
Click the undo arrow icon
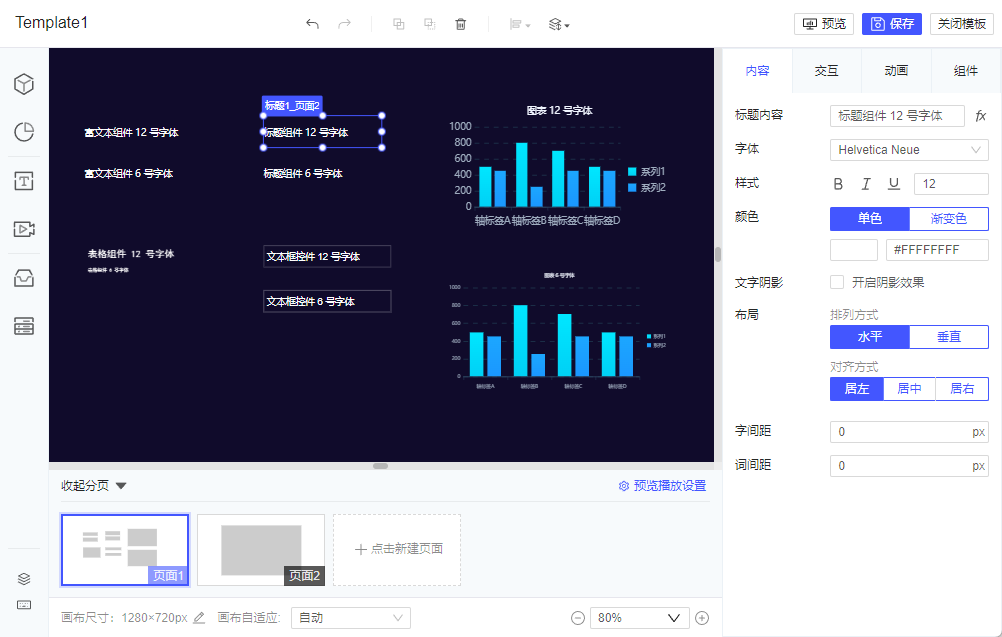(x=312, y=24)
